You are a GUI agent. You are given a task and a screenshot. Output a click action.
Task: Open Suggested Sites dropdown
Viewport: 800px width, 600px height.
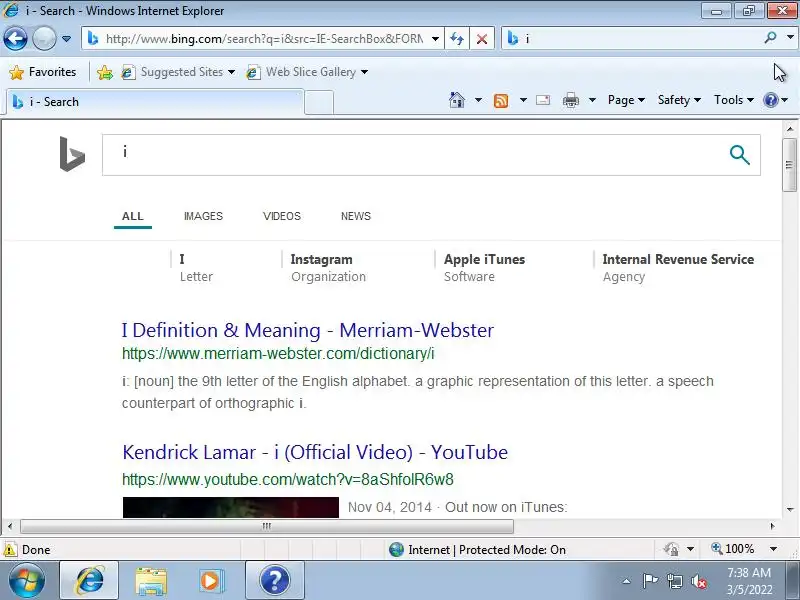pos(178,72)
